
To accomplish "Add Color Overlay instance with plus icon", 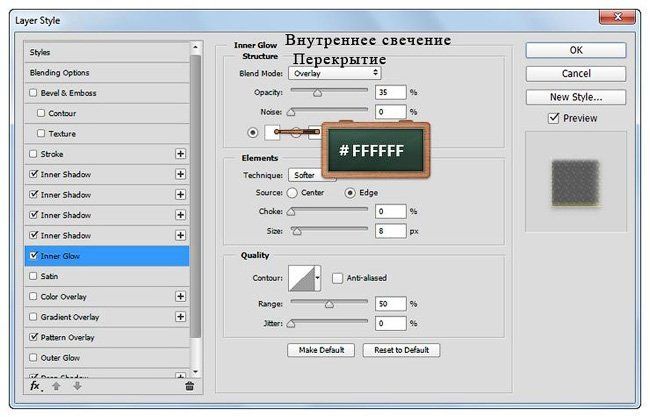I will (x=180, y=296).
